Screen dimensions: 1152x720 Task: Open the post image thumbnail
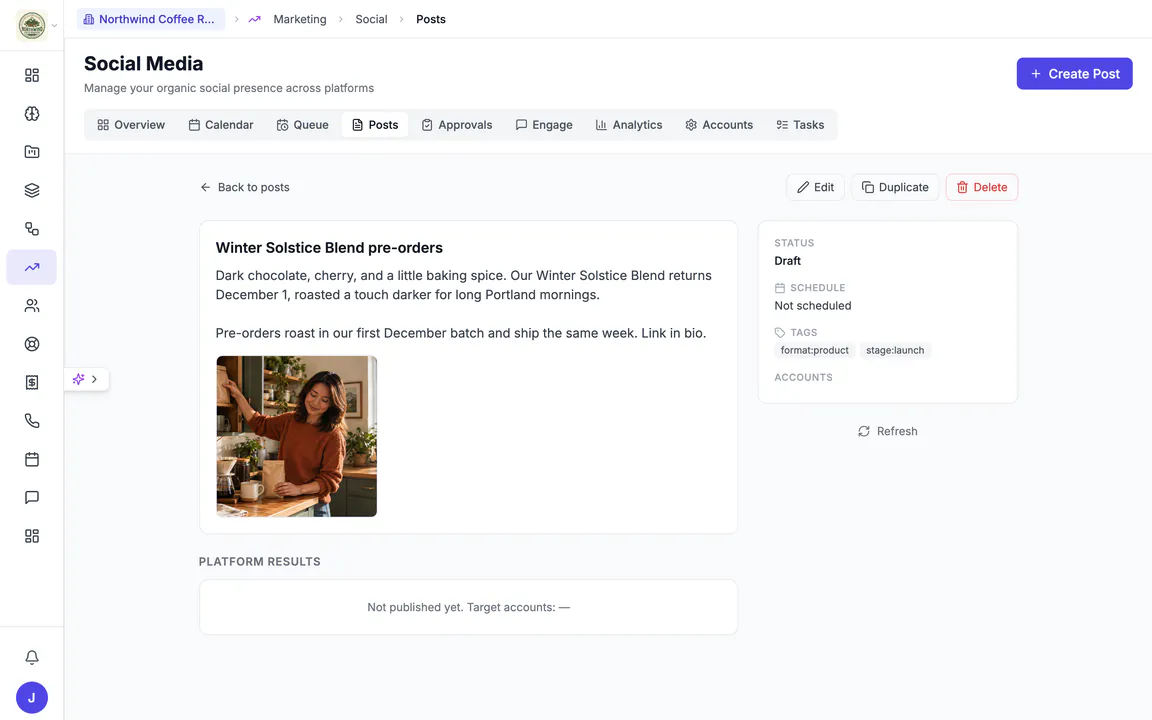pyautogui.click(x=296, y=436)
